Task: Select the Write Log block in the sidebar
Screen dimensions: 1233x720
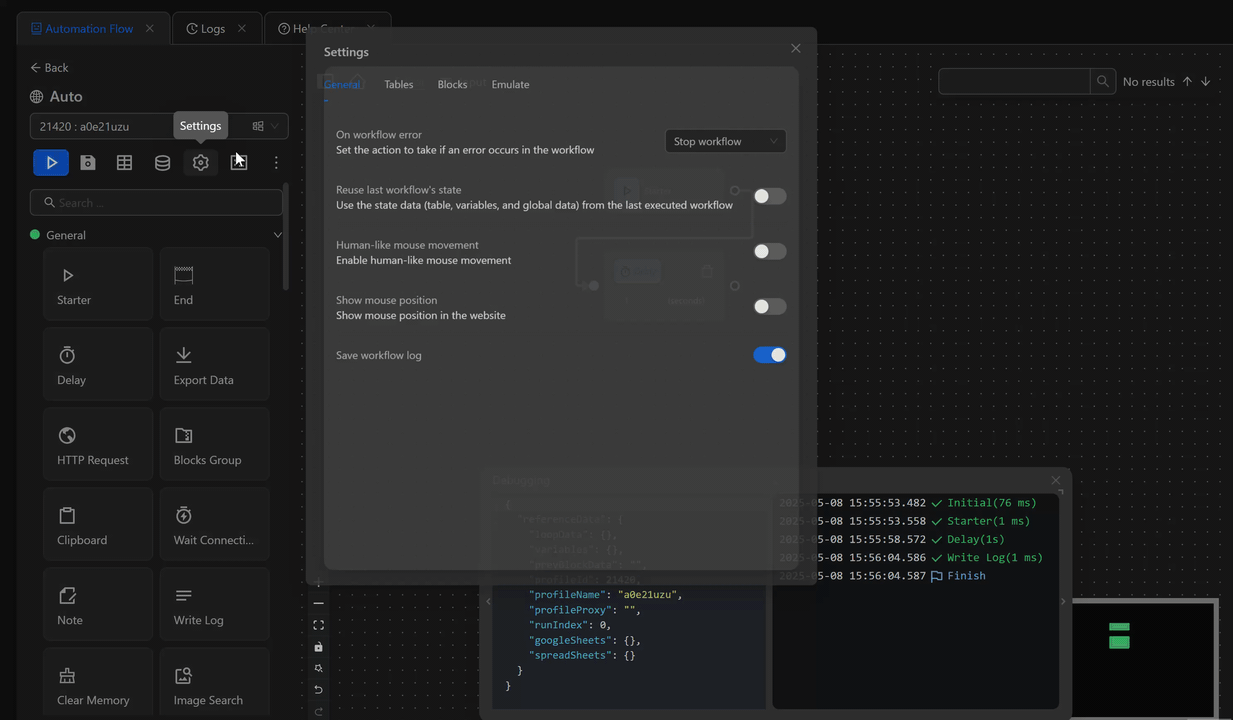Action: click(214, 604)
